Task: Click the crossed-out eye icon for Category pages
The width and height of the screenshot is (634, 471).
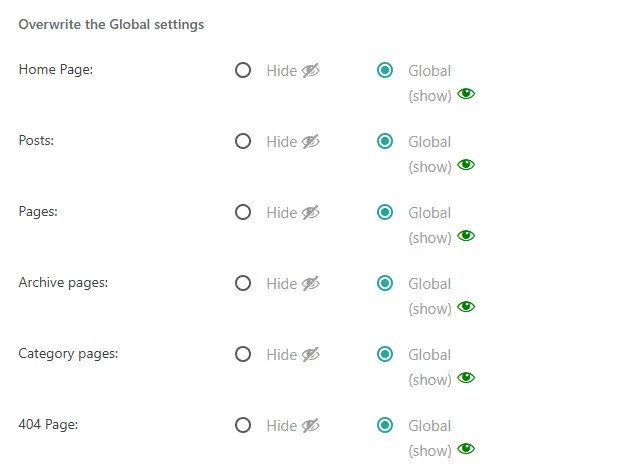Action: [x=311, y=355]
